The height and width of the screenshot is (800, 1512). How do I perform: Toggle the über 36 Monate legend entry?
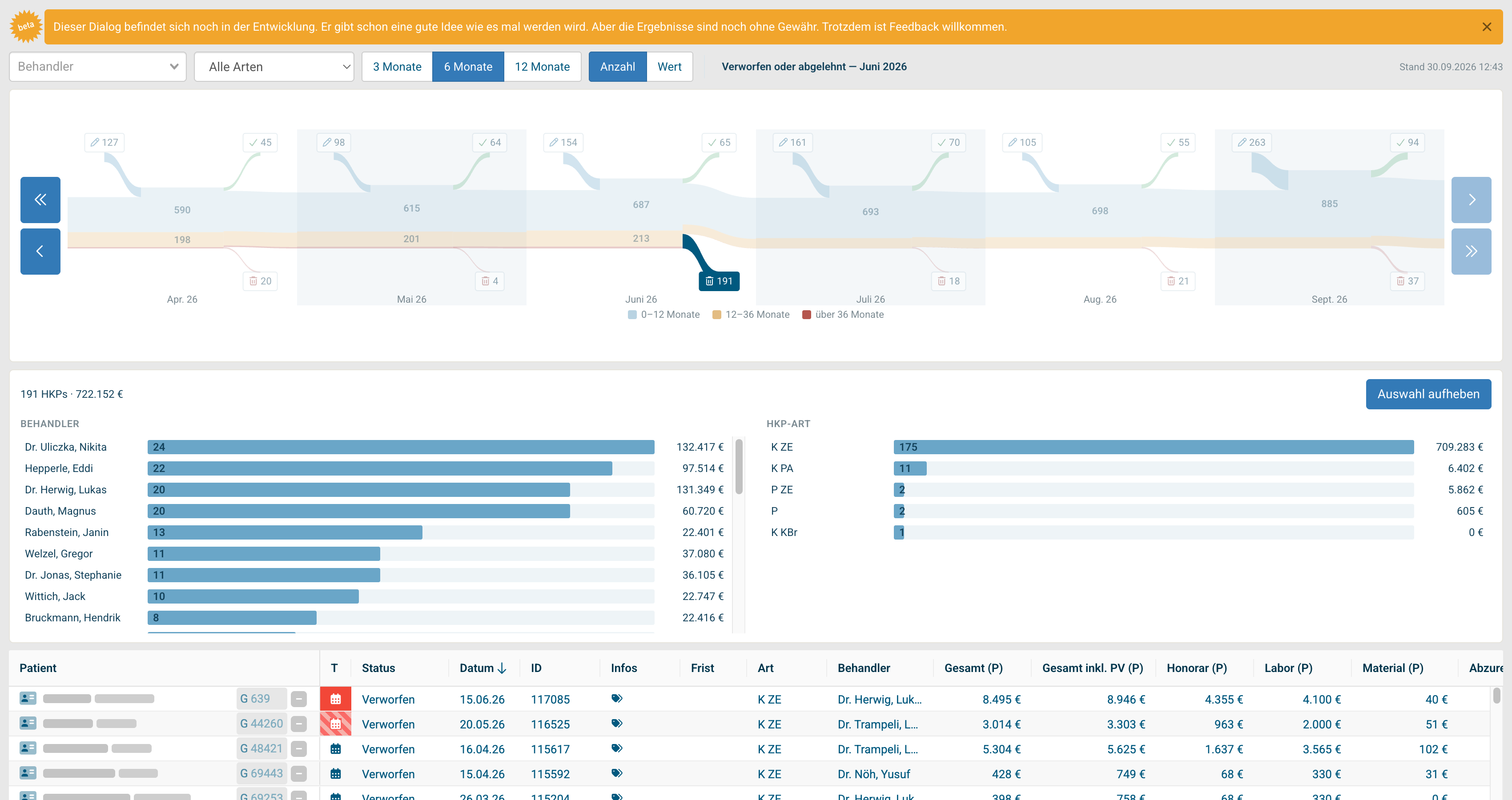point(843,315)
